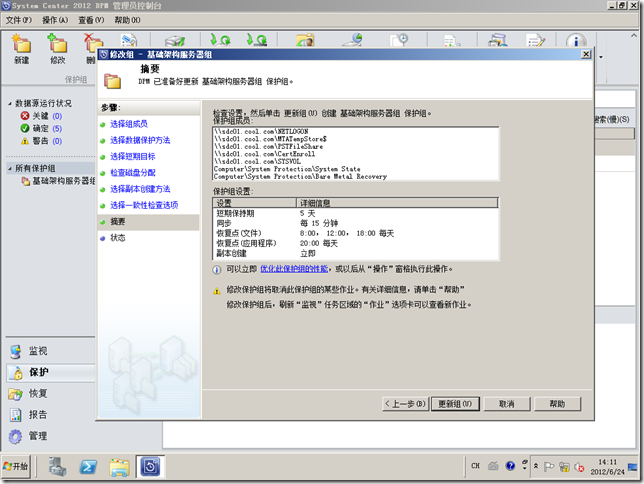
Task: Select the 状态 step in the wizard
Action: (117, 238)
